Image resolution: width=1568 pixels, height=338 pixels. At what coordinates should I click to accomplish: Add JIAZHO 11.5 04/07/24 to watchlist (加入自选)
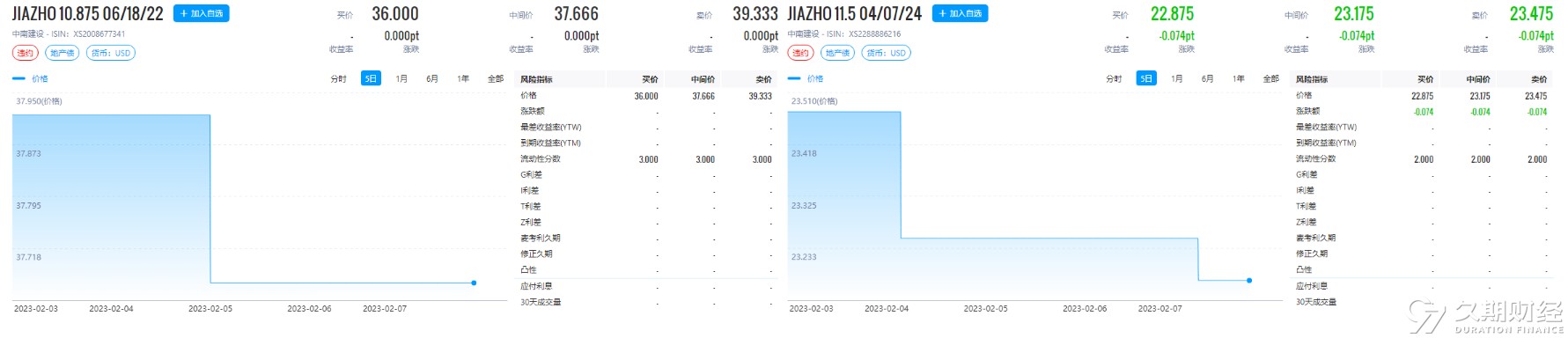pos(960,13)
